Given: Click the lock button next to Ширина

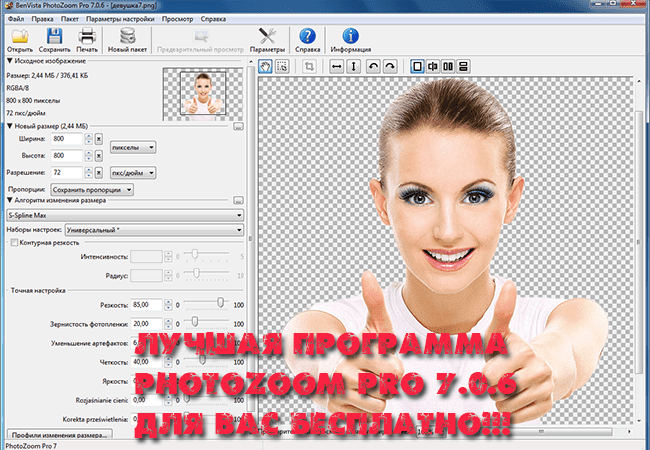Looking at the screenshot, I should pos(99,139).
